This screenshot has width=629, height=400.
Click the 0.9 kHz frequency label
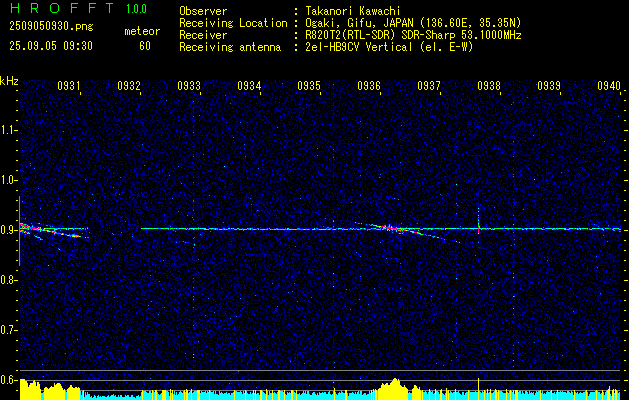tap(8, 230)
